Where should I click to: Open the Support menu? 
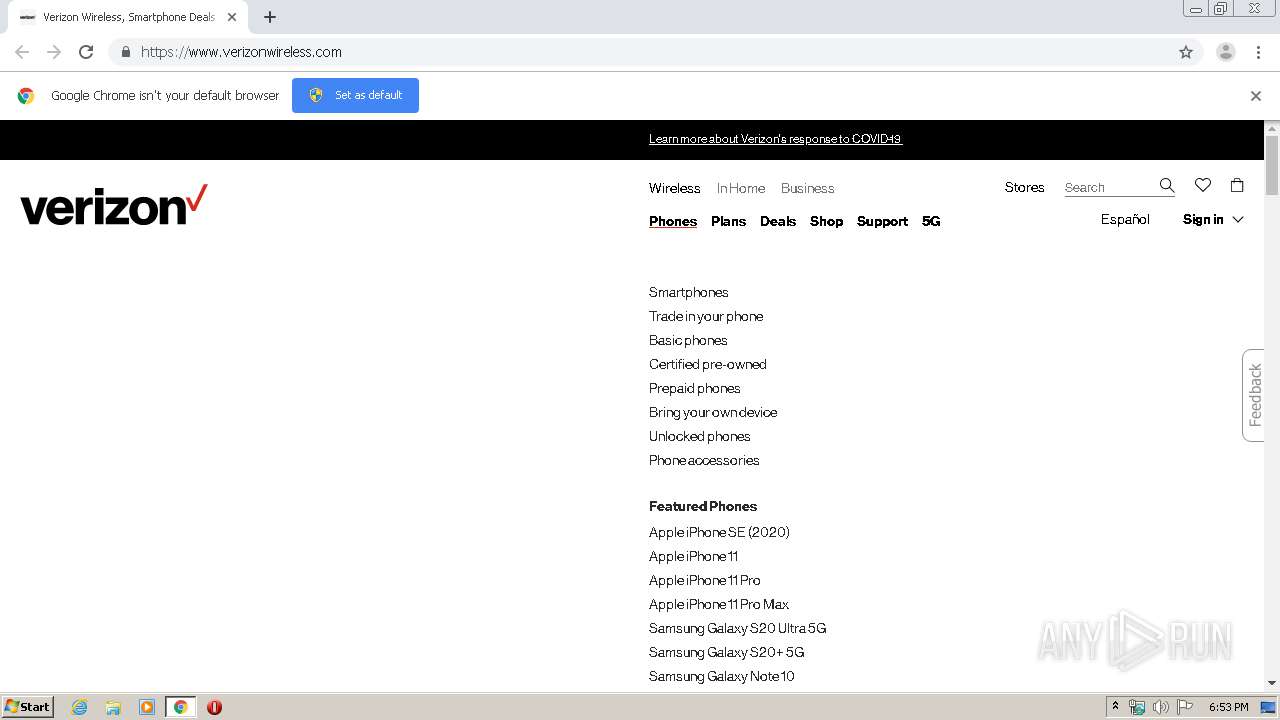coord(882,221)
